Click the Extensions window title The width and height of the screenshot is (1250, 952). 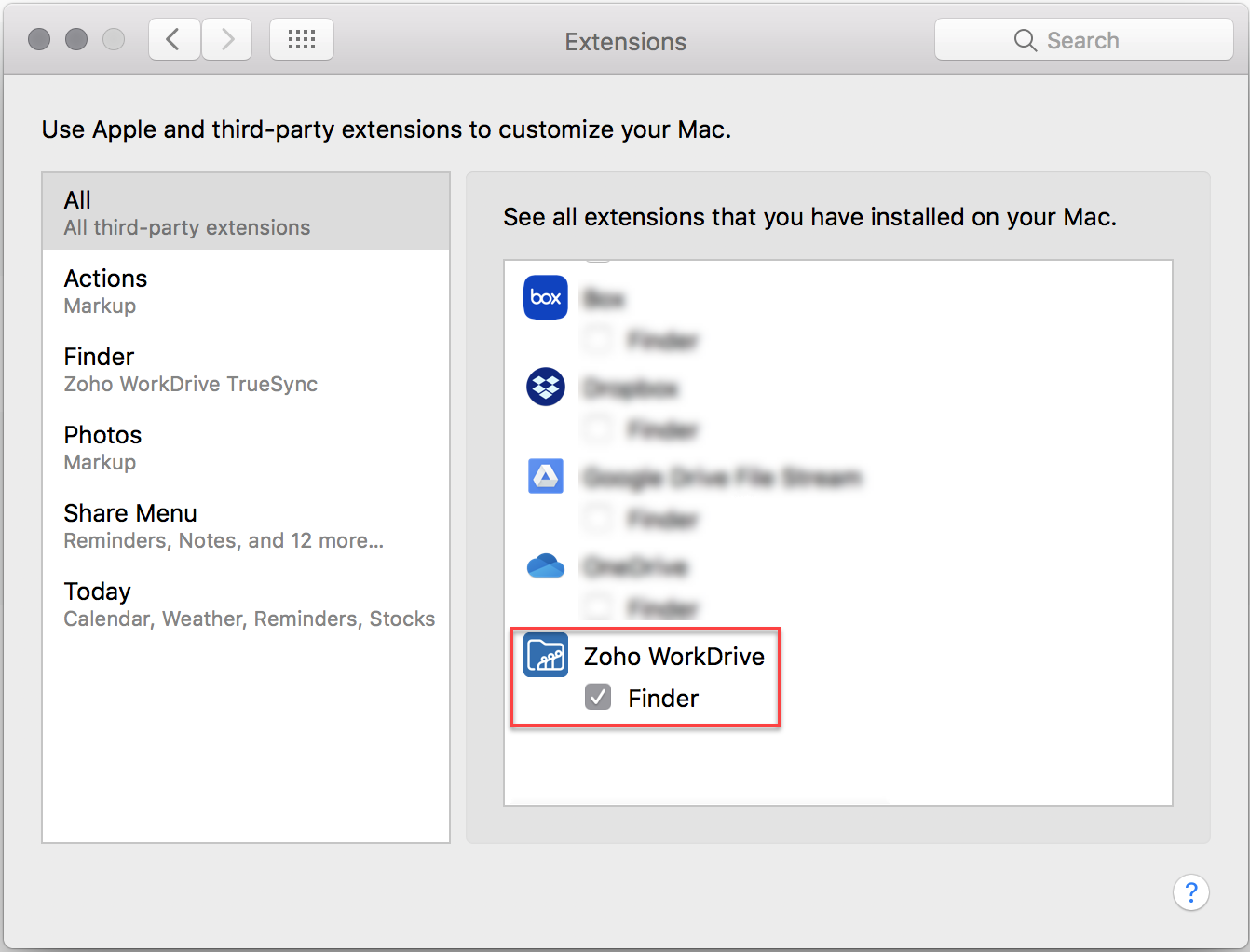pyautogui.click(x=626, y=42)
